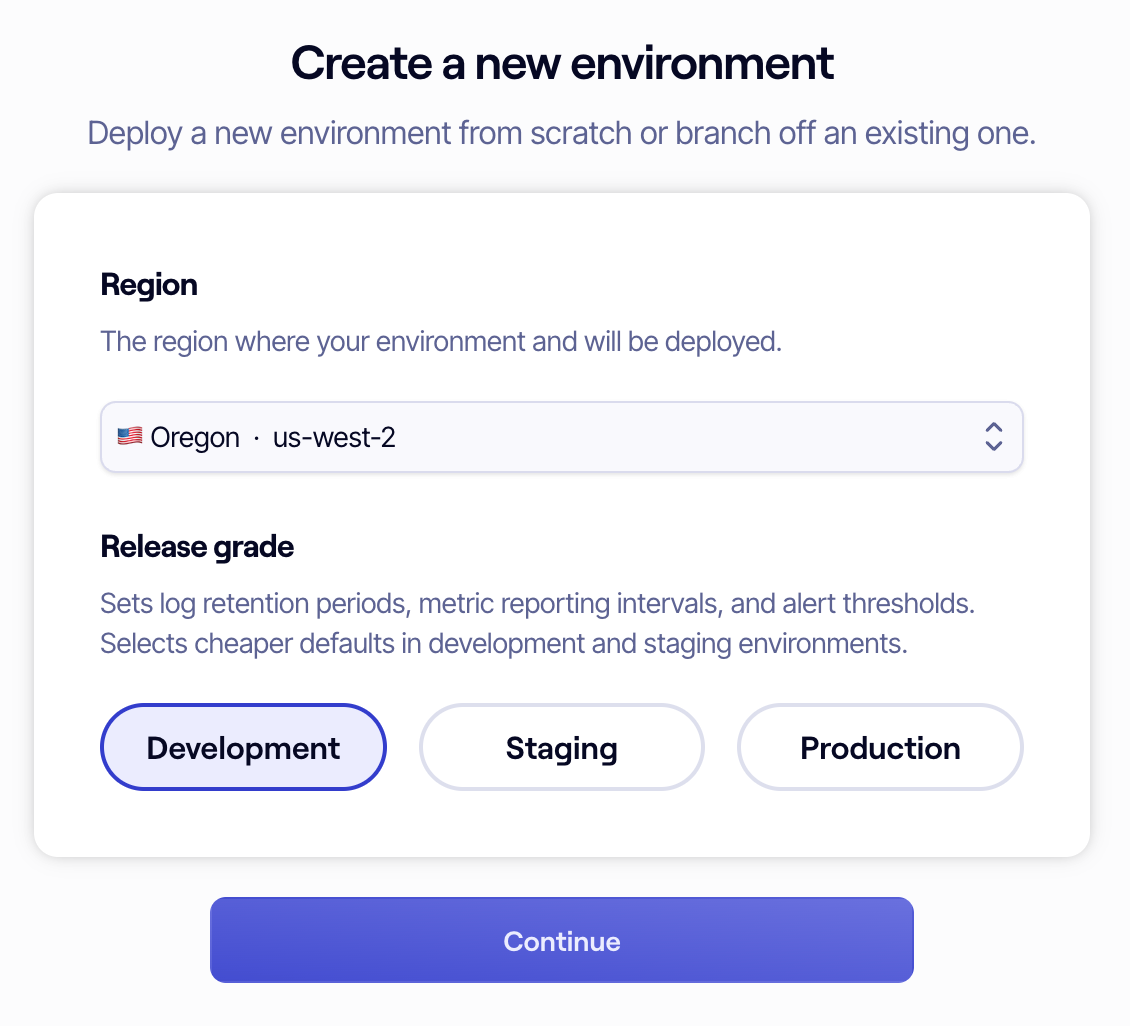This screenshot has height=1026, width=1130.
Task: Click the Release grade section heading
Action: point(196,547)
